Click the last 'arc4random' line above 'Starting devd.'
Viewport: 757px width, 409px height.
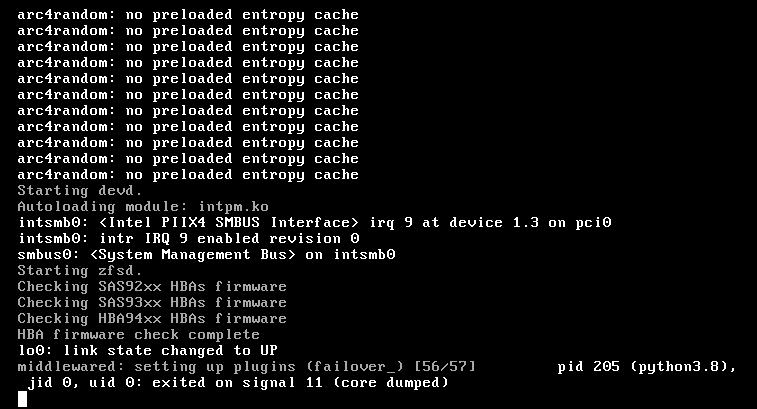pos(188,174)
